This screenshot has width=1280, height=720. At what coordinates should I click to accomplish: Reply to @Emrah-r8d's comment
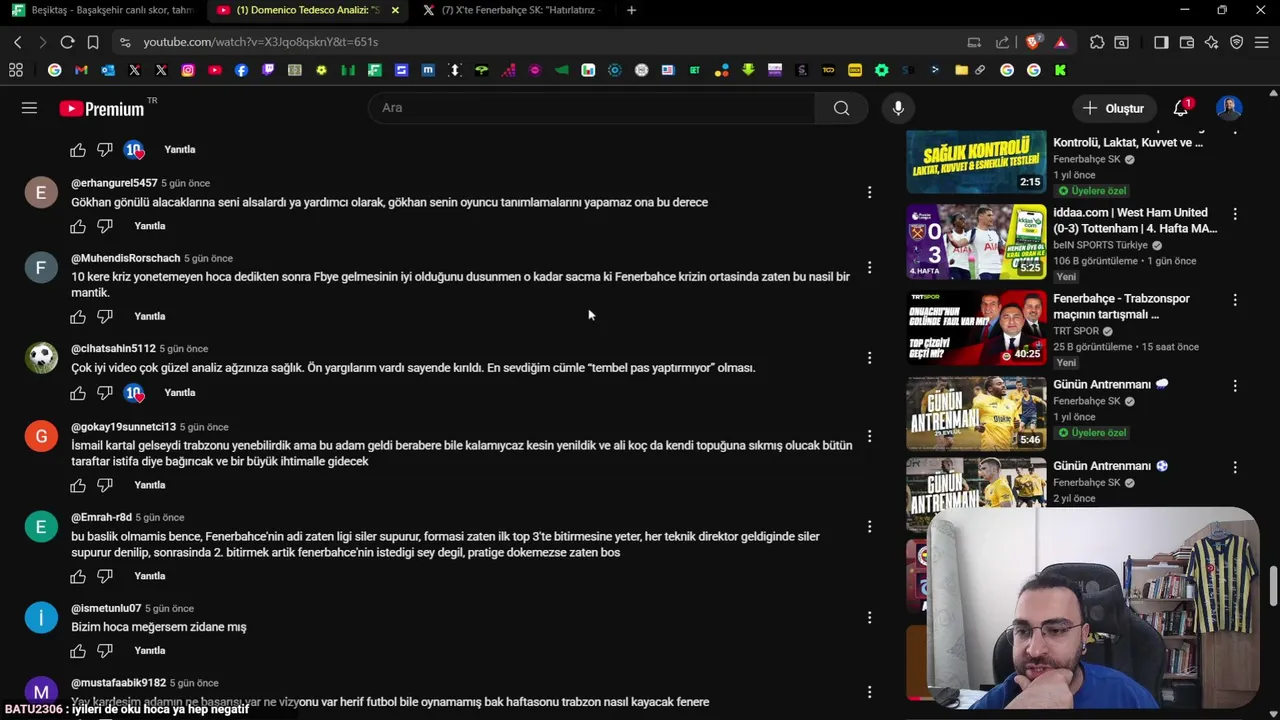pos(150,576)
